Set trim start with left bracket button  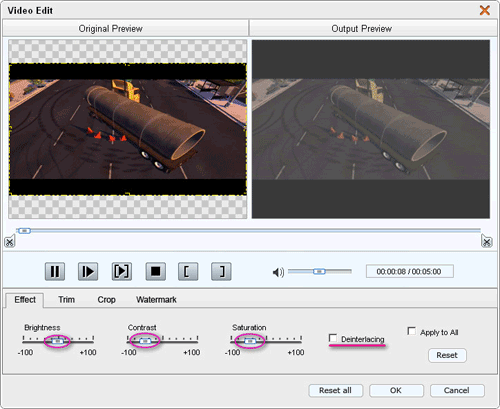188,271
